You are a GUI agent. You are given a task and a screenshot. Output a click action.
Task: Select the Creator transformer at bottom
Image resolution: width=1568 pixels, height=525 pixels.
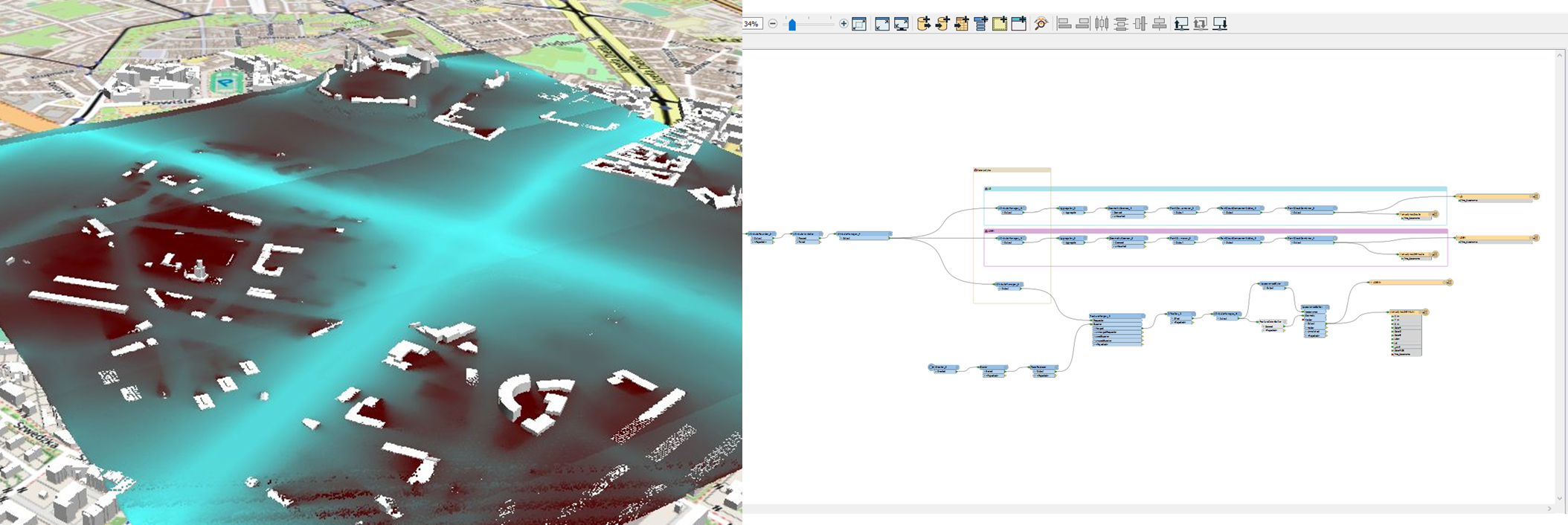(943, 367)
